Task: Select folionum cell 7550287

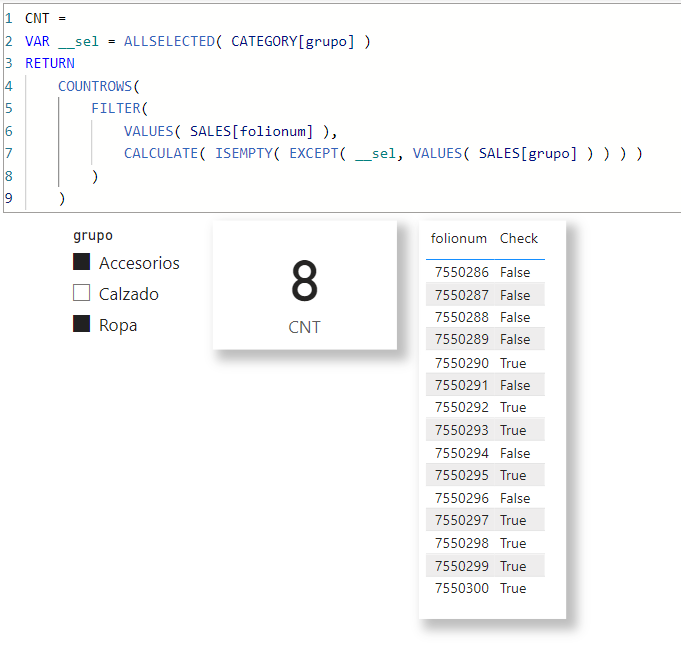Action: click(x=462, y=295)
